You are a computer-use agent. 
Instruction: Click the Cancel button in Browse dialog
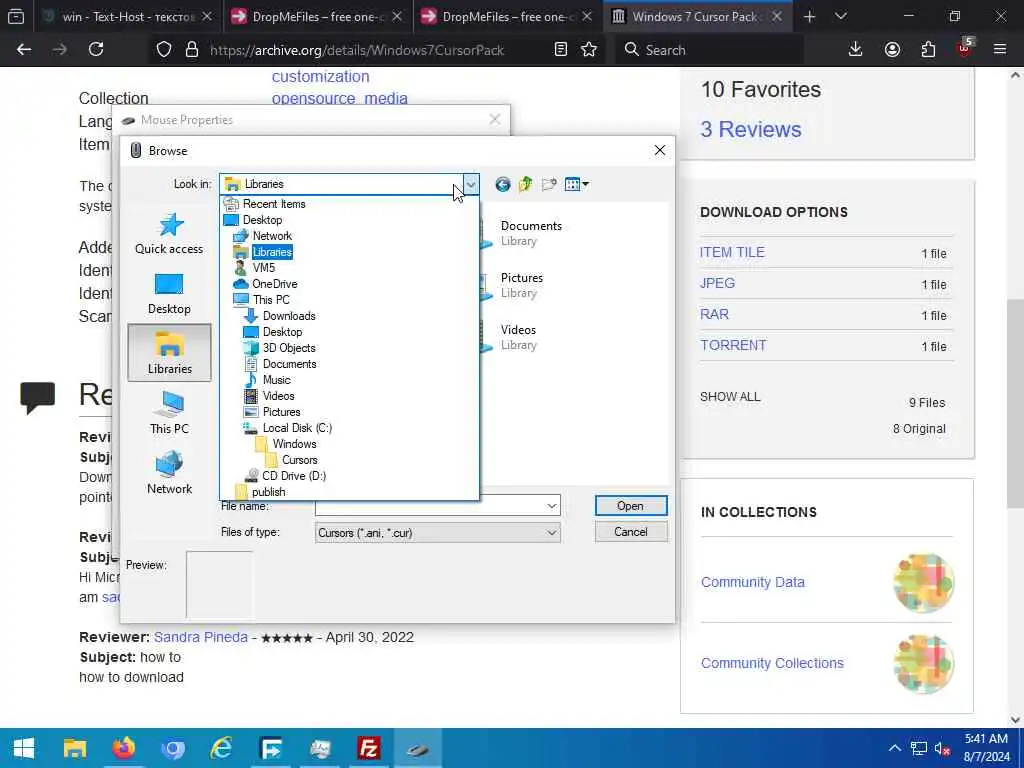[x=631, y=532]
